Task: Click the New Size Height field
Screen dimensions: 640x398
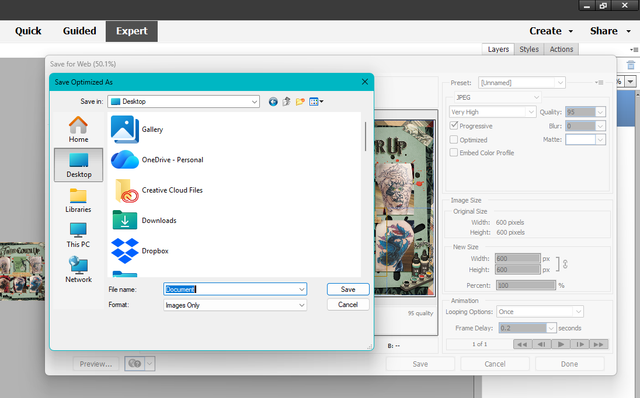Action: click(x=517, y=269)
